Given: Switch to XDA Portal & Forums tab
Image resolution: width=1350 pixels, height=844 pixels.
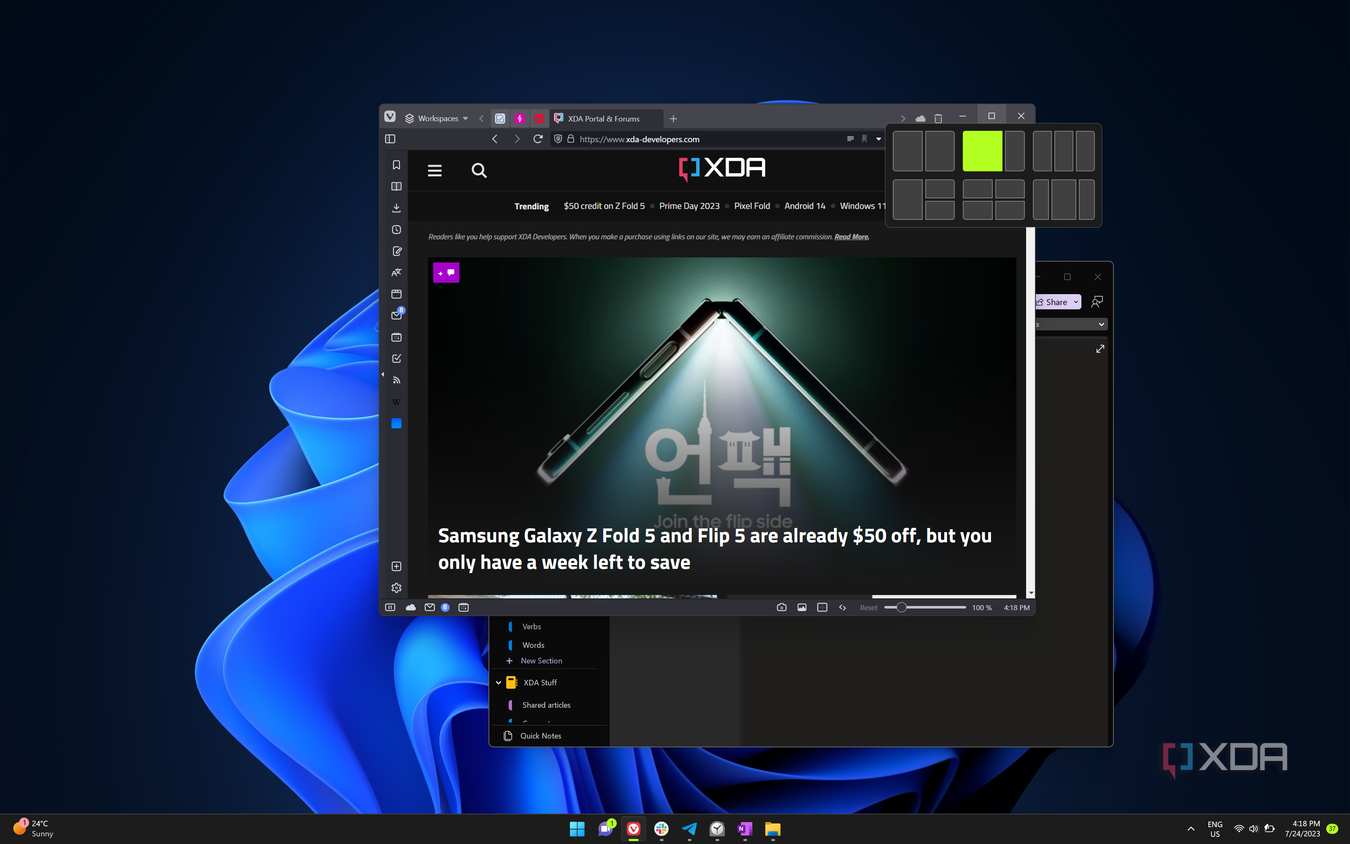Looking at the screenshot, I should (604, 118).
